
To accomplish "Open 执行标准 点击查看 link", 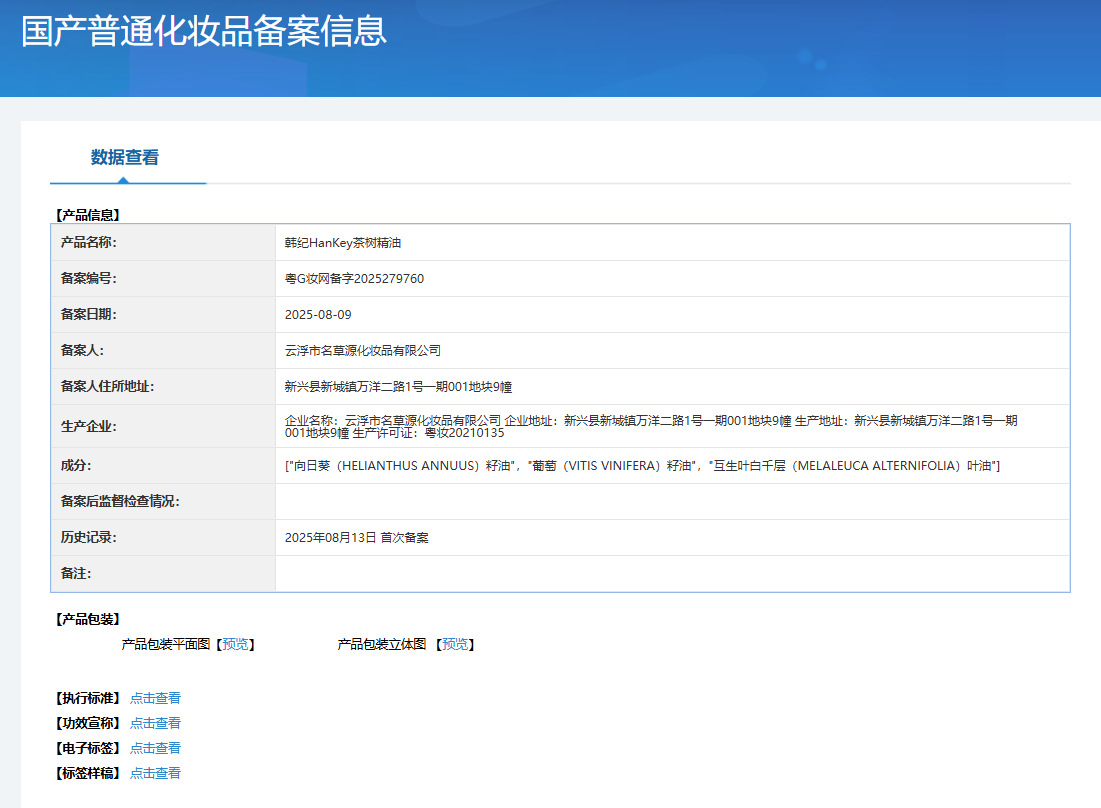I will click(x=155, y=698).
